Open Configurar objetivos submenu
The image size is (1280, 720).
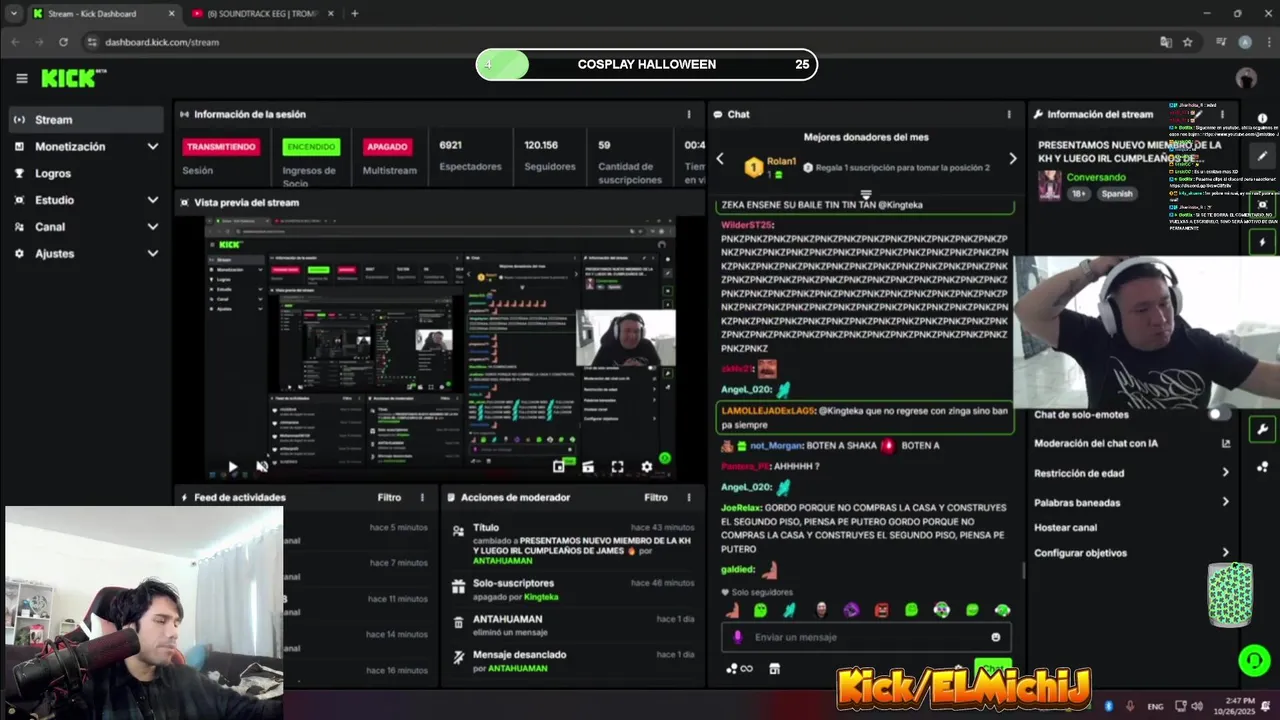point(1132,552)
